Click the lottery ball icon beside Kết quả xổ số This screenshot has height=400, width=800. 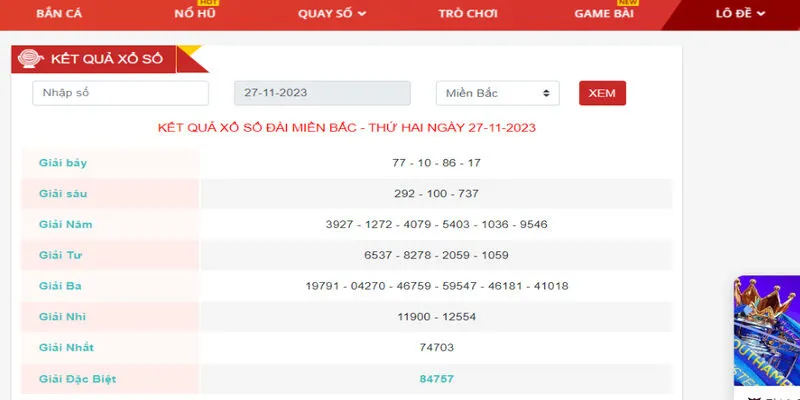[30, 59]
